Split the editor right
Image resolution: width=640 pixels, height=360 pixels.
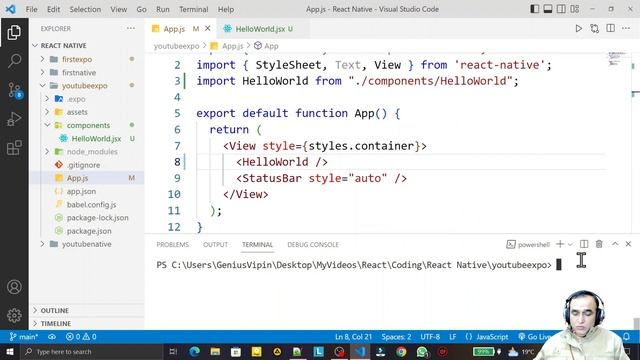[x=610, y=28]
